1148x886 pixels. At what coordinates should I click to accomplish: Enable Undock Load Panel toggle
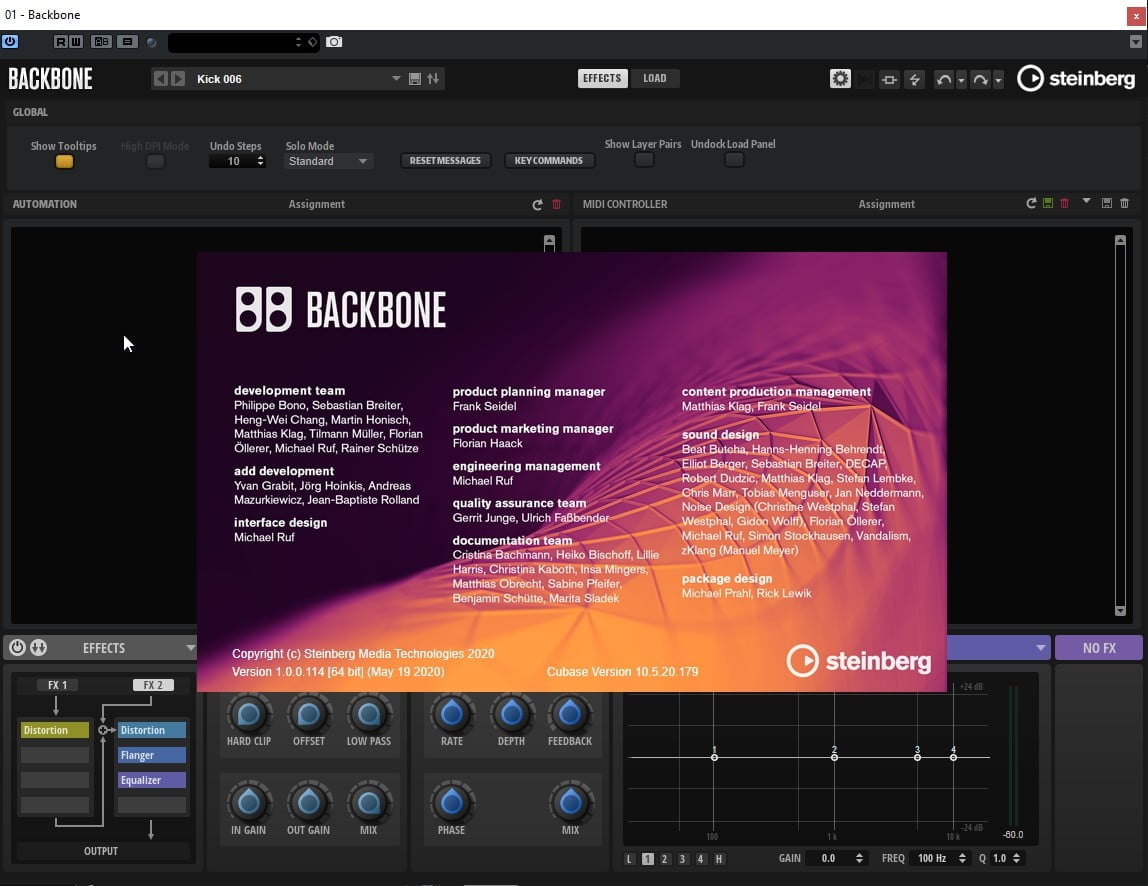coord(734,160)
